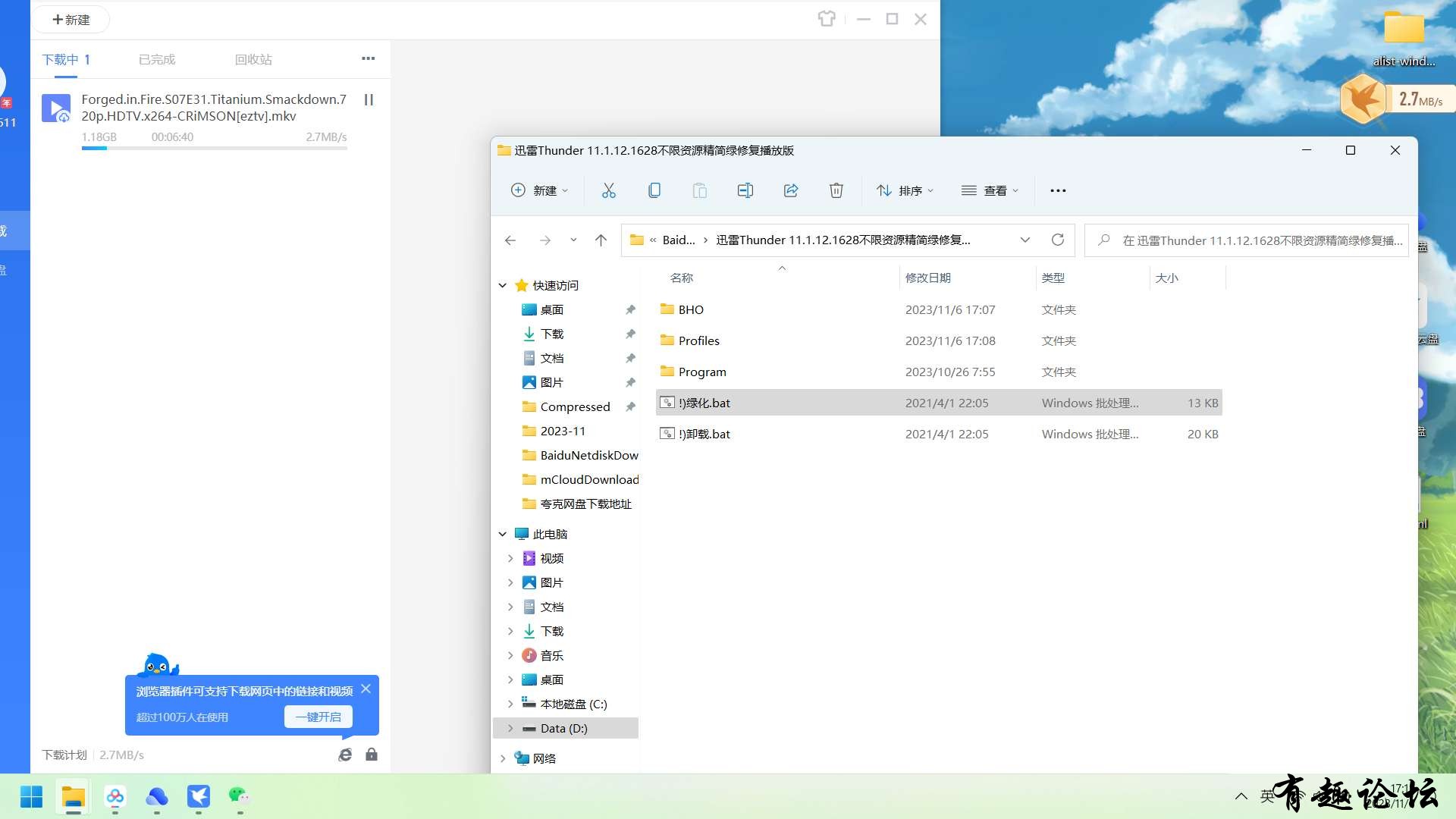Click the 下载计划 link
Image resolution: width=1456 pixels, height=819 pixels.
tap(64, 755)
